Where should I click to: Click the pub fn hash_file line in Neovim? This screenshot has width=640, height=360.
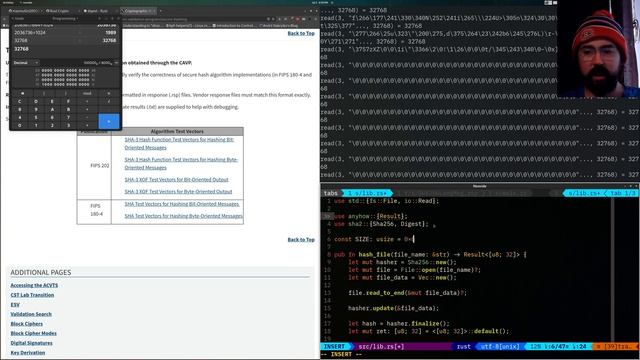click(430, 254)
